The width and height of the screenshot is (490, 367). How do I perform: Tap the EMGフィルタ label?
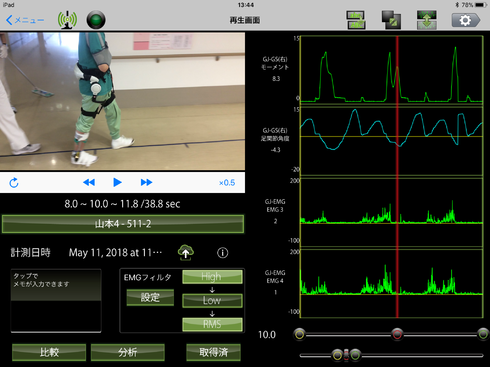[147, 277]
